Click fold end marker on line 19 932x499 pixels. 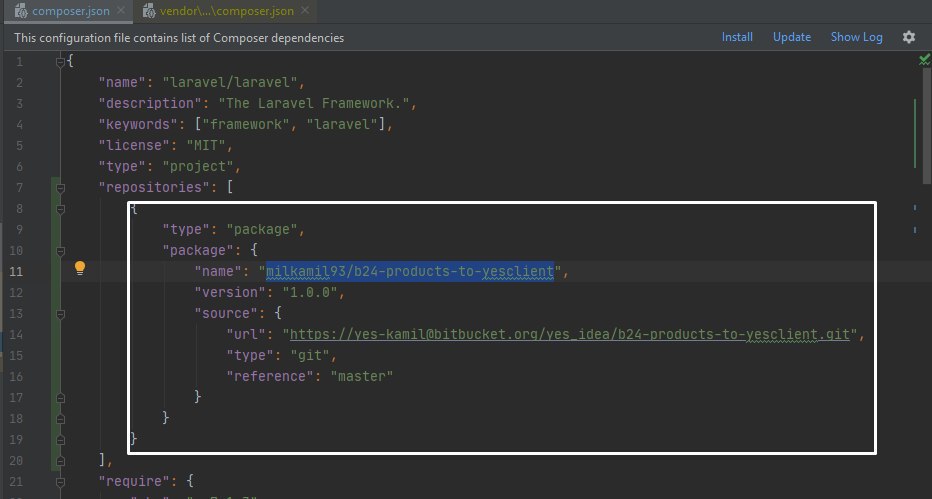coord(60,440)
